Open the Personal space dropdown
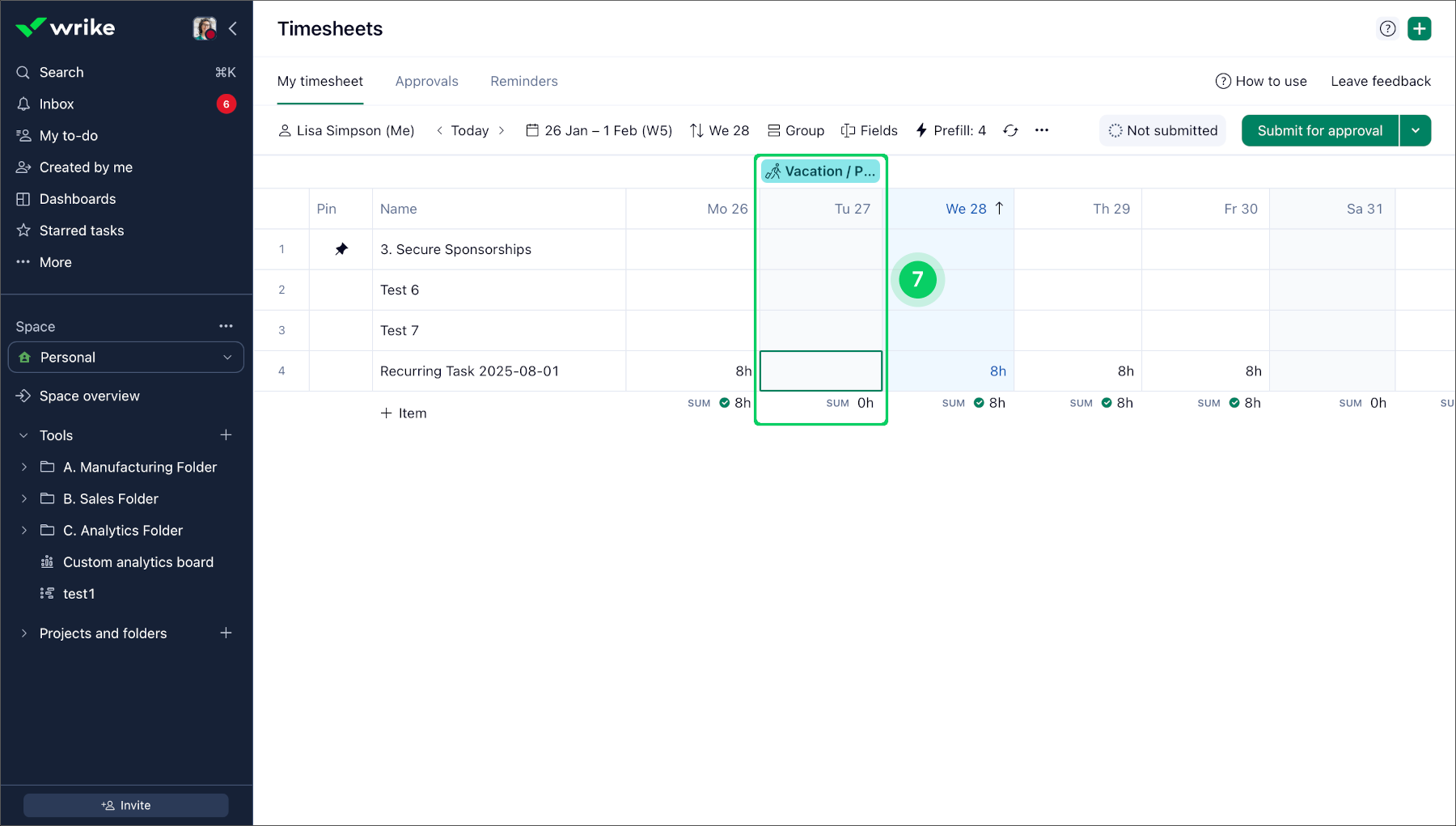This screenshot has height=826, width=1456. tap(125, 357)
